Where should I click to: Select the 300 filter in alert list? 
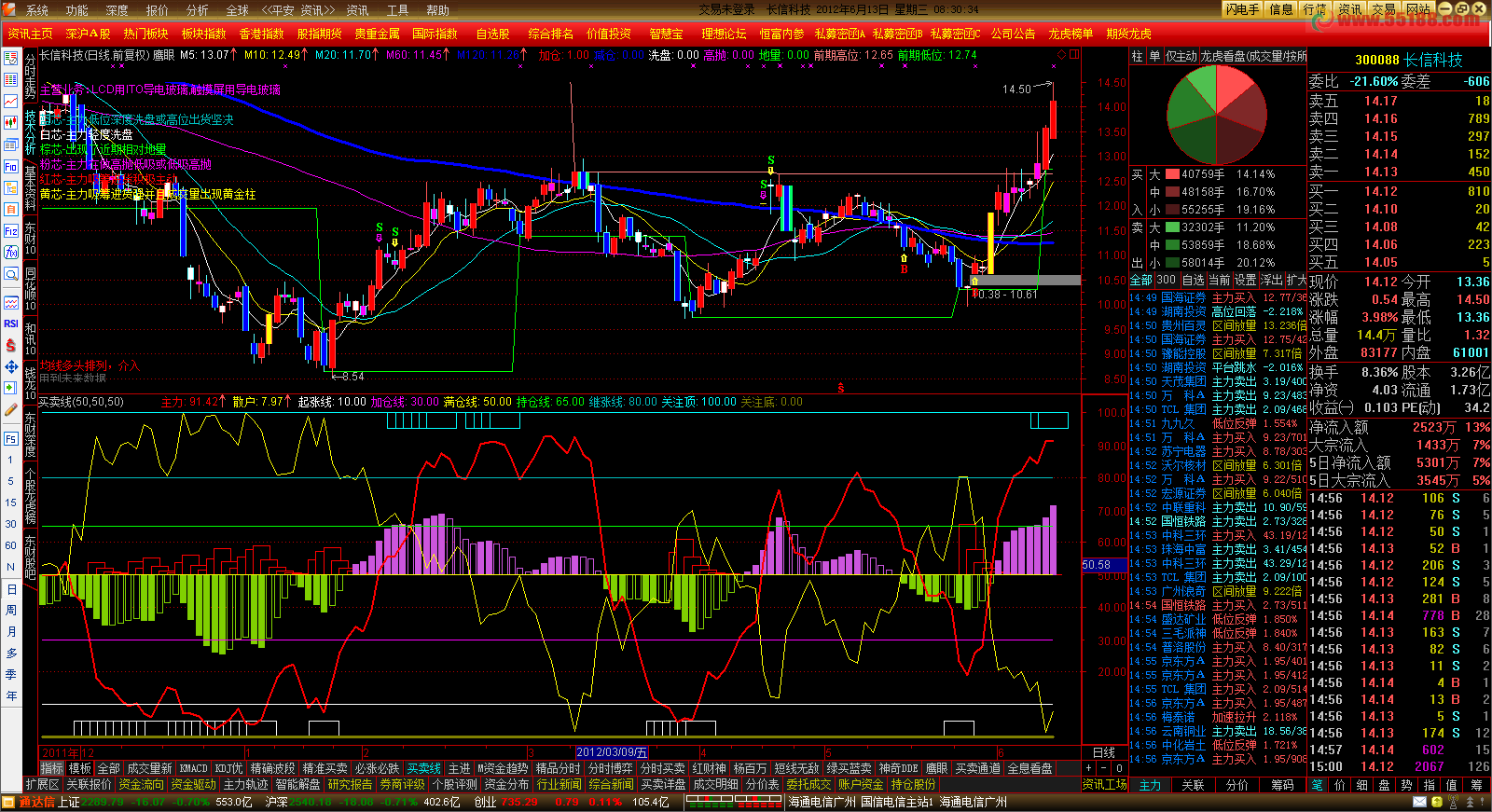tap(1167, 280)
